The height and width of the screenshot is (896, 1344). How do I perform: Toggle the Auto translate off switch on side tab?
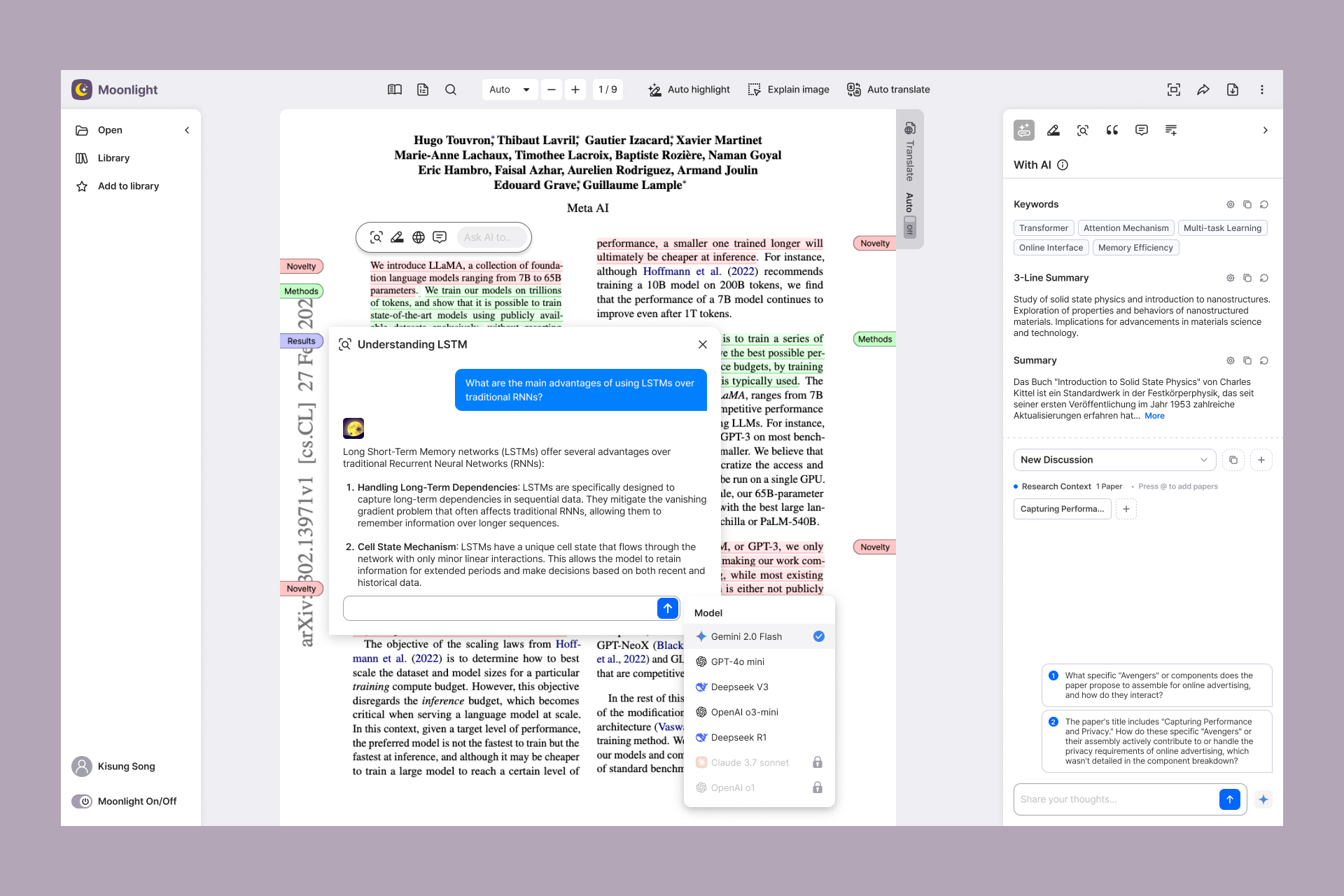click(x=910, y=226)
